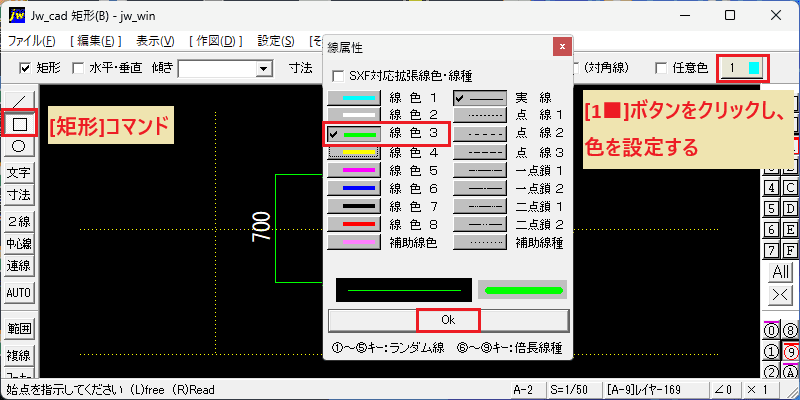This screenshot has height=400, width=800.
Task: Select 線色 5 magenta color
Action: tap(354, 170)
